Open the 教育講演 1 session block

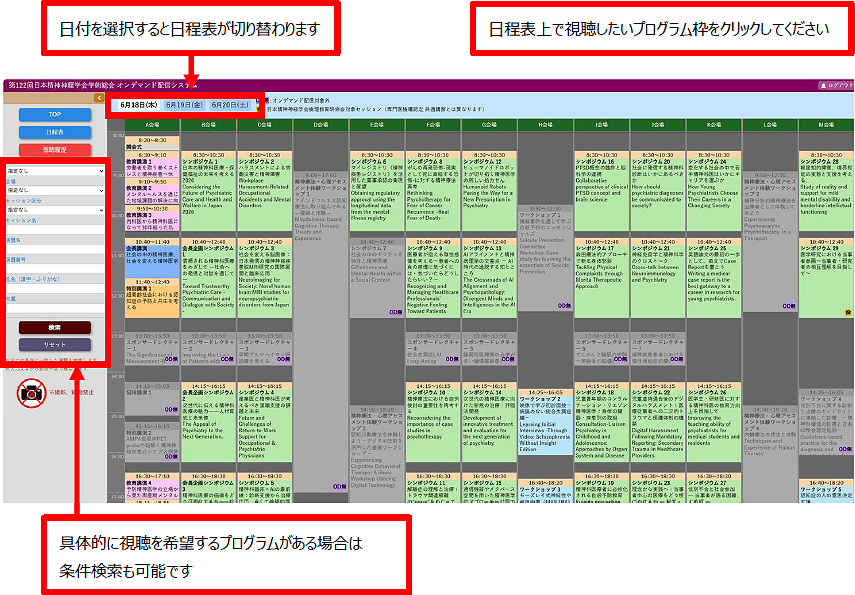(152, 165)
